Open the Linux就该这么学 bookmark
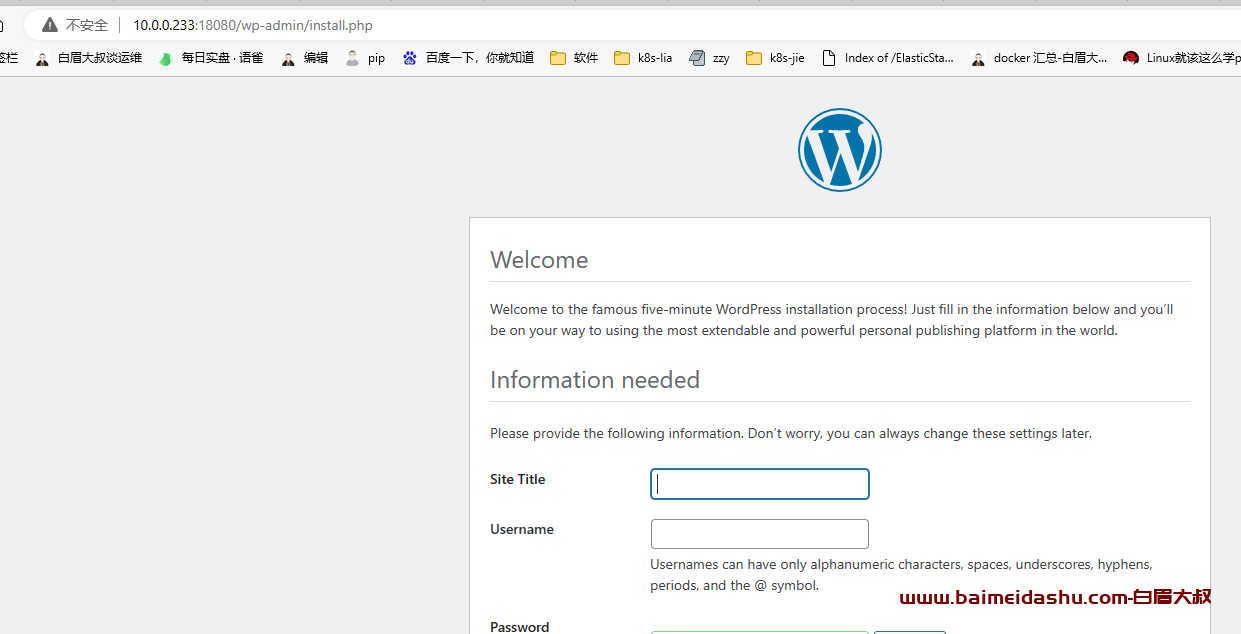 click(x=1181, y=58)
